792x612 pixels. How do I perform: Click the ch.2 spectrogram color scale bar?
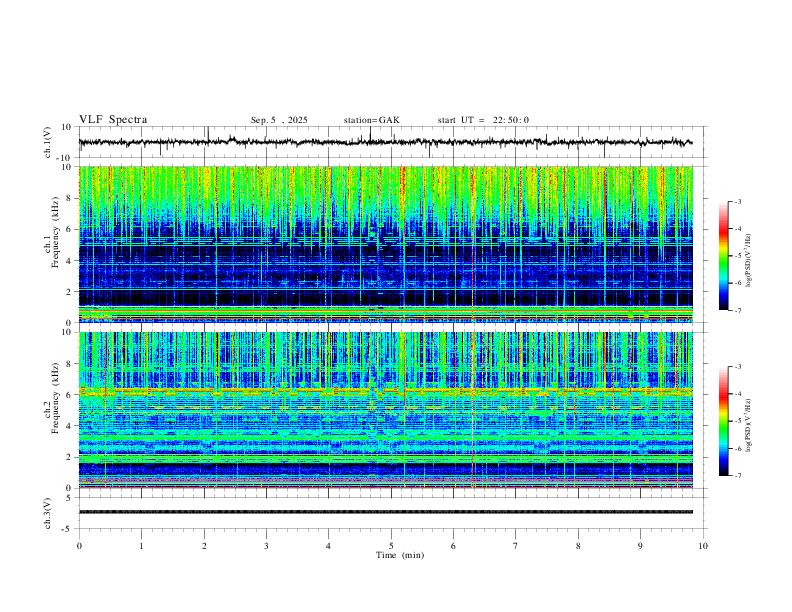click(724, 421)
